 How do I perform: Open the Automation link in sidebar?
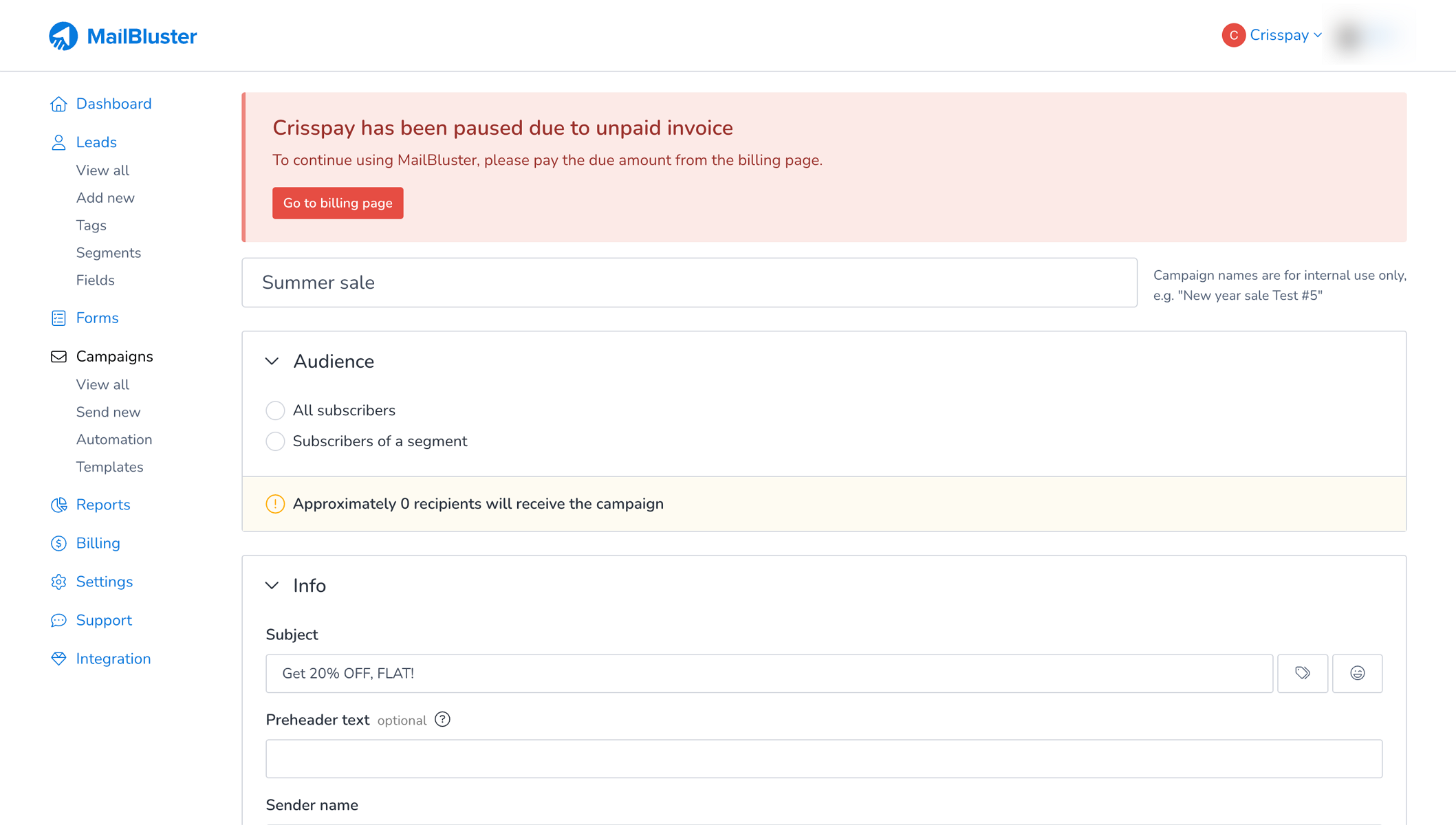pos(114,439)
